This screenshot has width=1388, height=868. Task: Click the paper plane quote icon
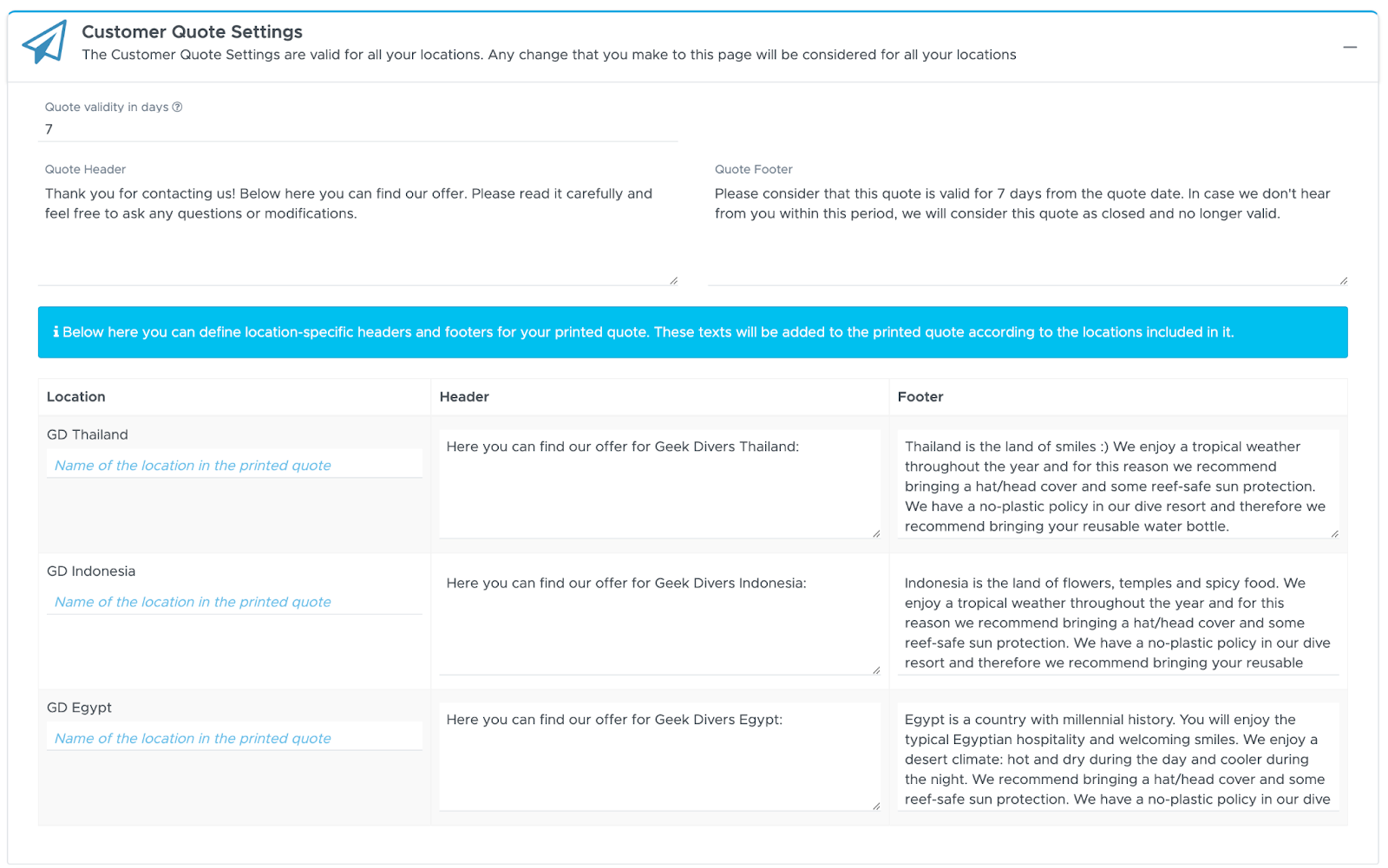click(x=44, y=42)
